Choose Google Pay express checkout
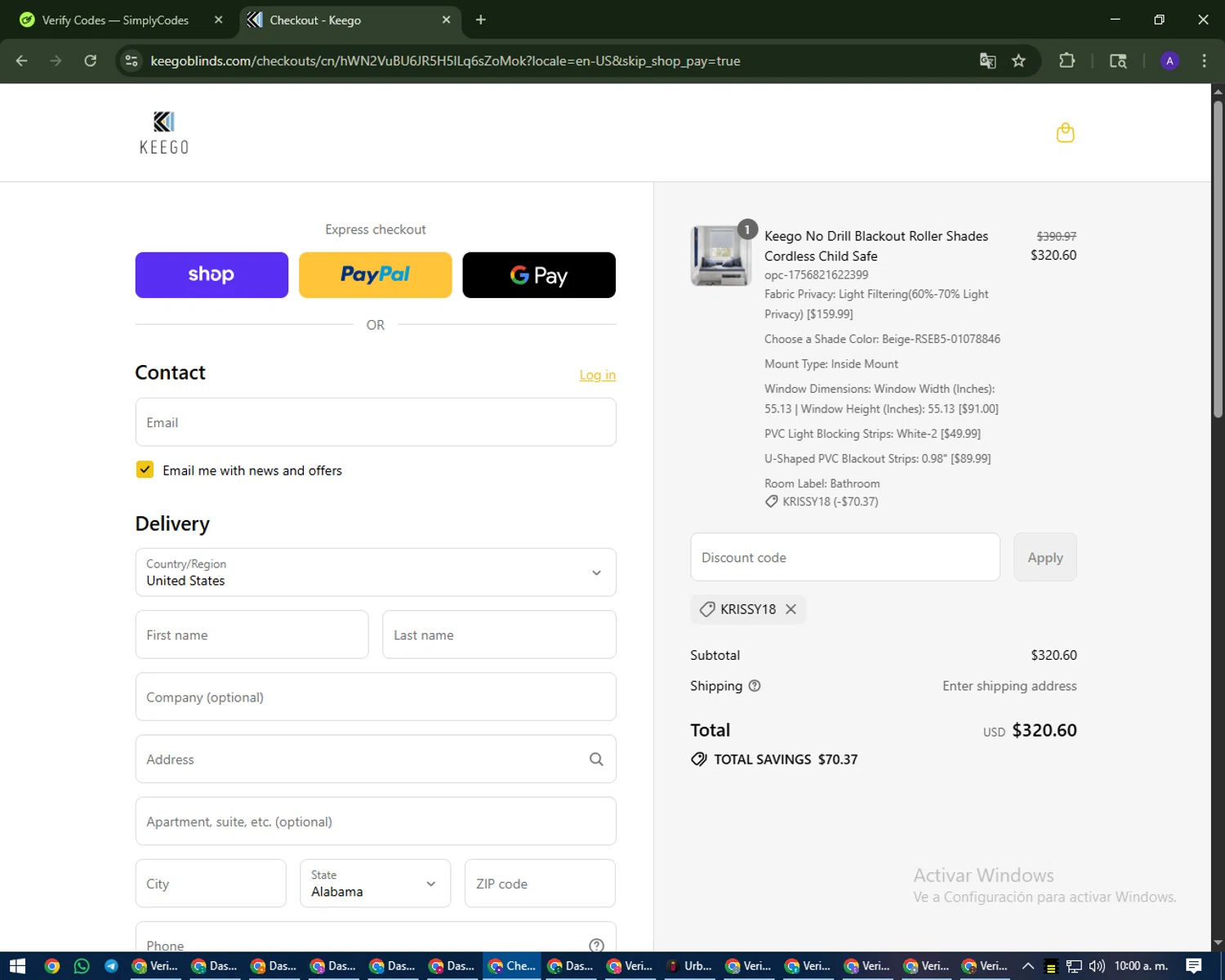This screenshot has width=1225, height=980. pyautogui.click(x=539, y=275)
